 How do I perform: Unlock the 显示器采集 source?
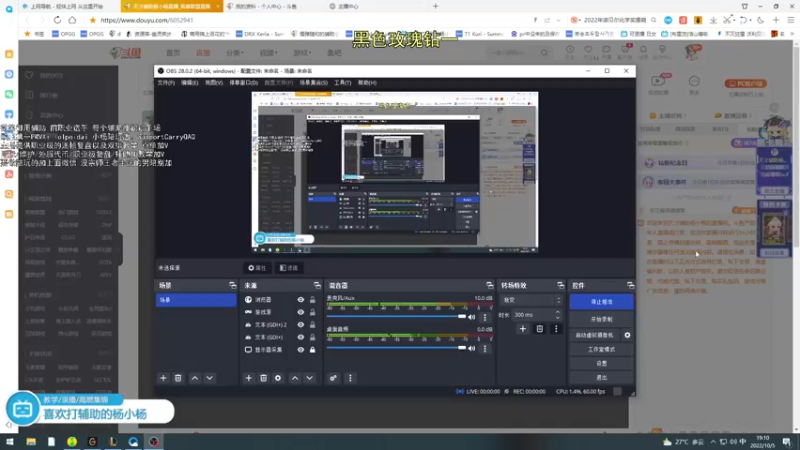(312, 349)
